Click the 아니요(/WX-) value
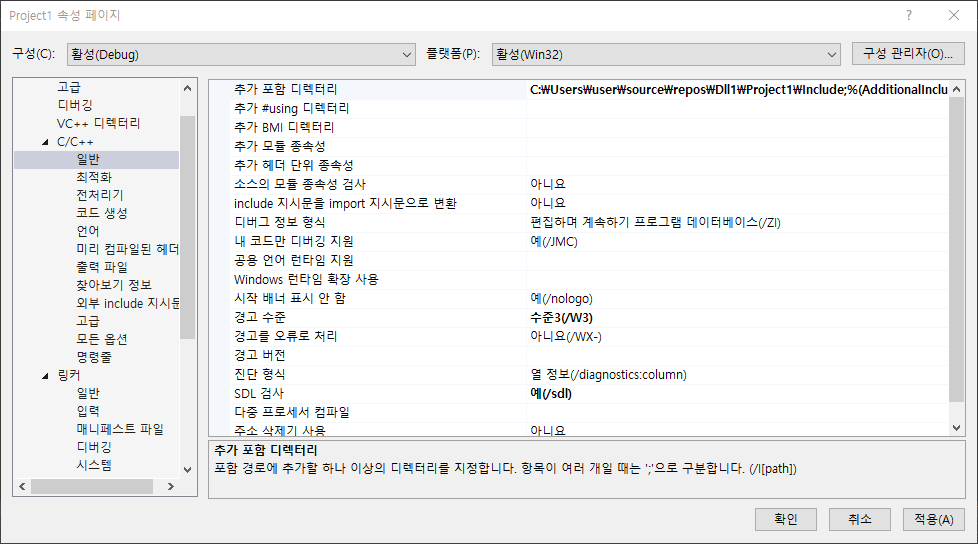This screenshot has width=978, height=544. (x=566, y=336)
